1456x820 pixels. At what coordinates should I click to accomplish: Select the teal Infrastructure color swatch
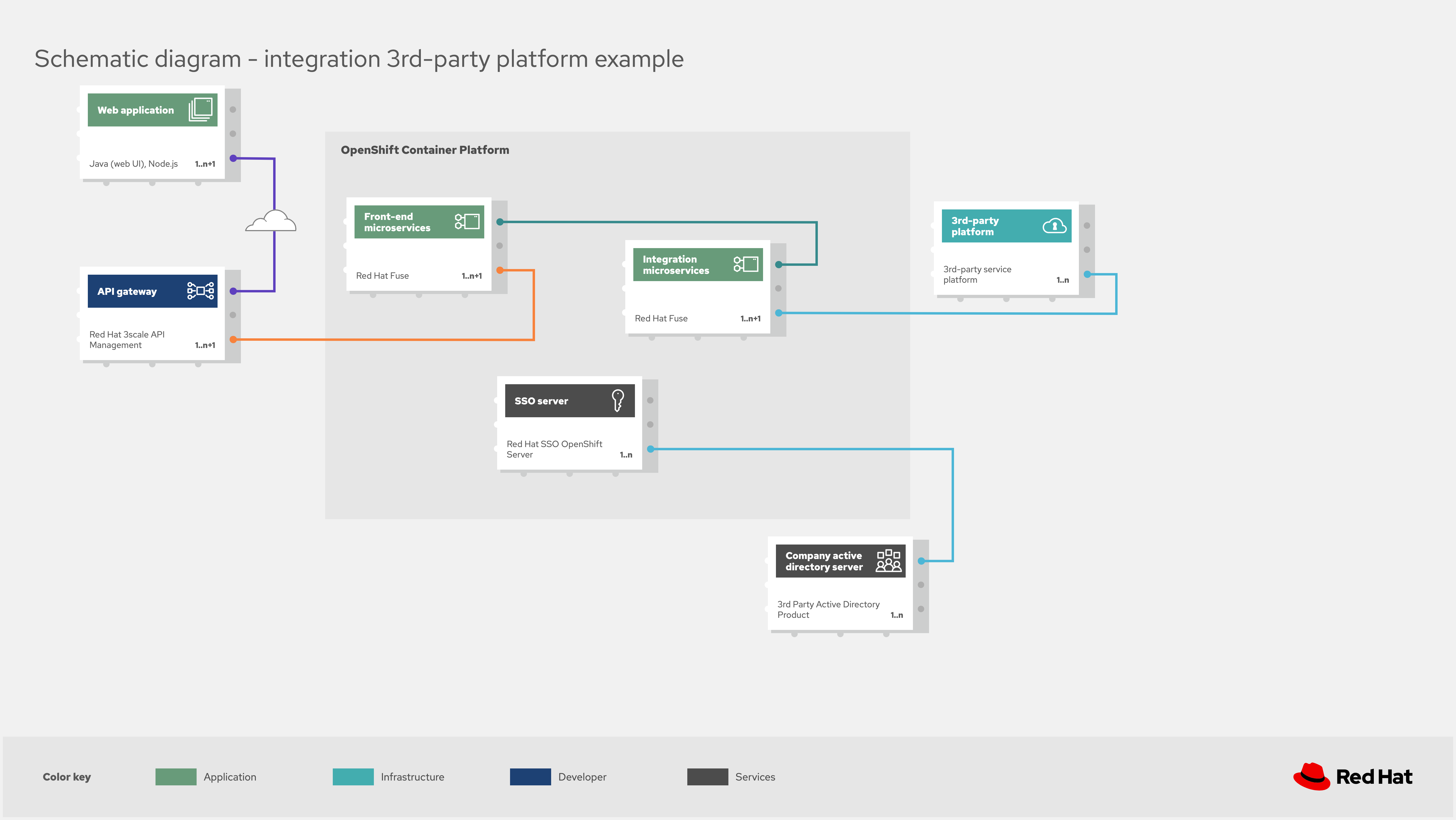coord(353,777)
